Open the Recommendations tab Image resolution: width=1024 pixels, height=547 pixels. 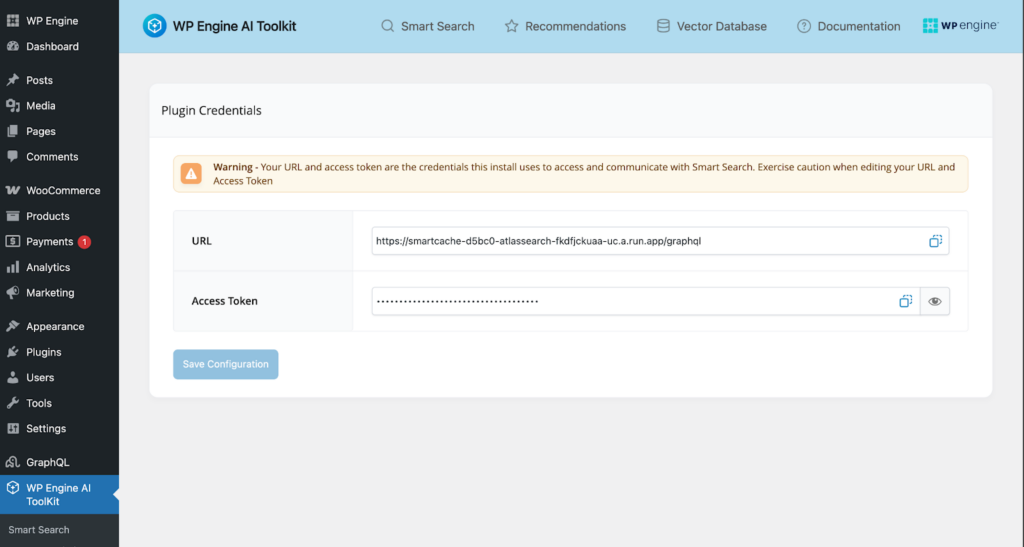[565, 26]
